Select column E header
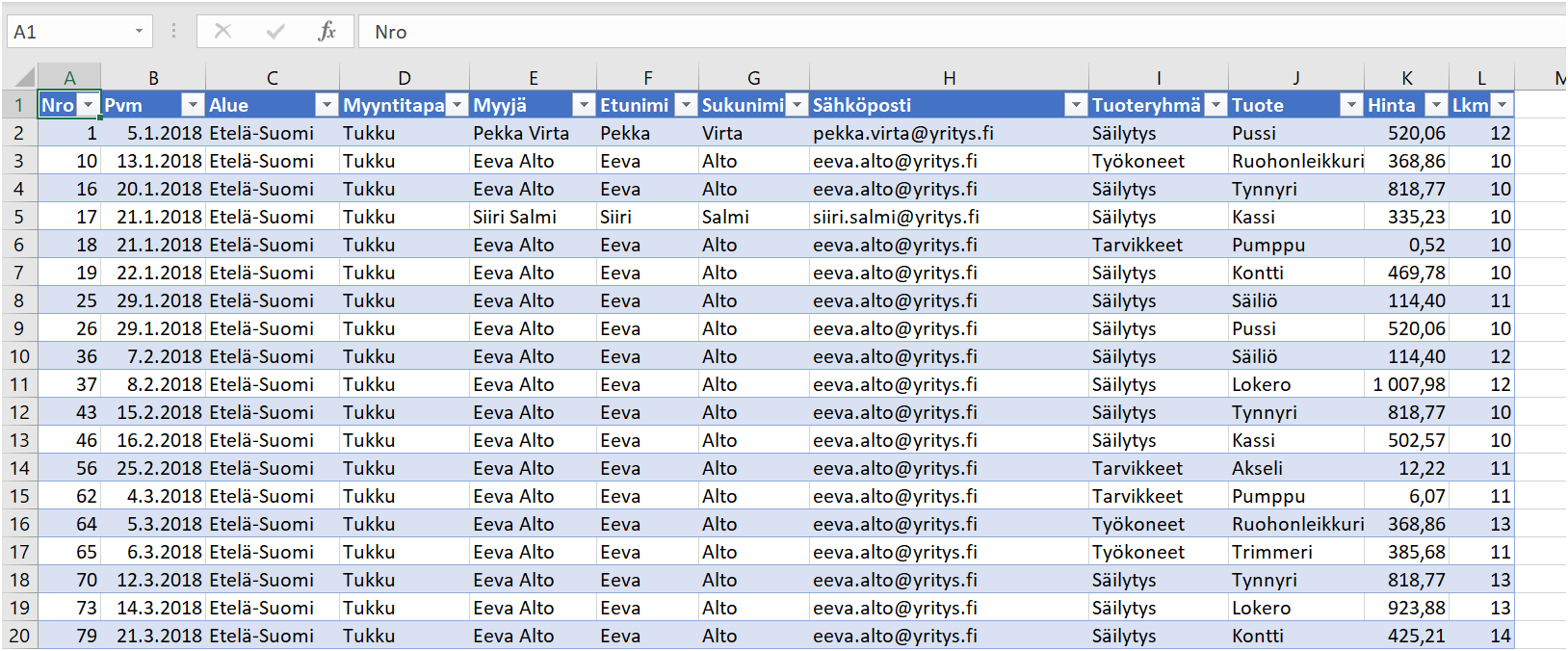The height and width of the screenshot is (651, 1568). coord(534,78)
